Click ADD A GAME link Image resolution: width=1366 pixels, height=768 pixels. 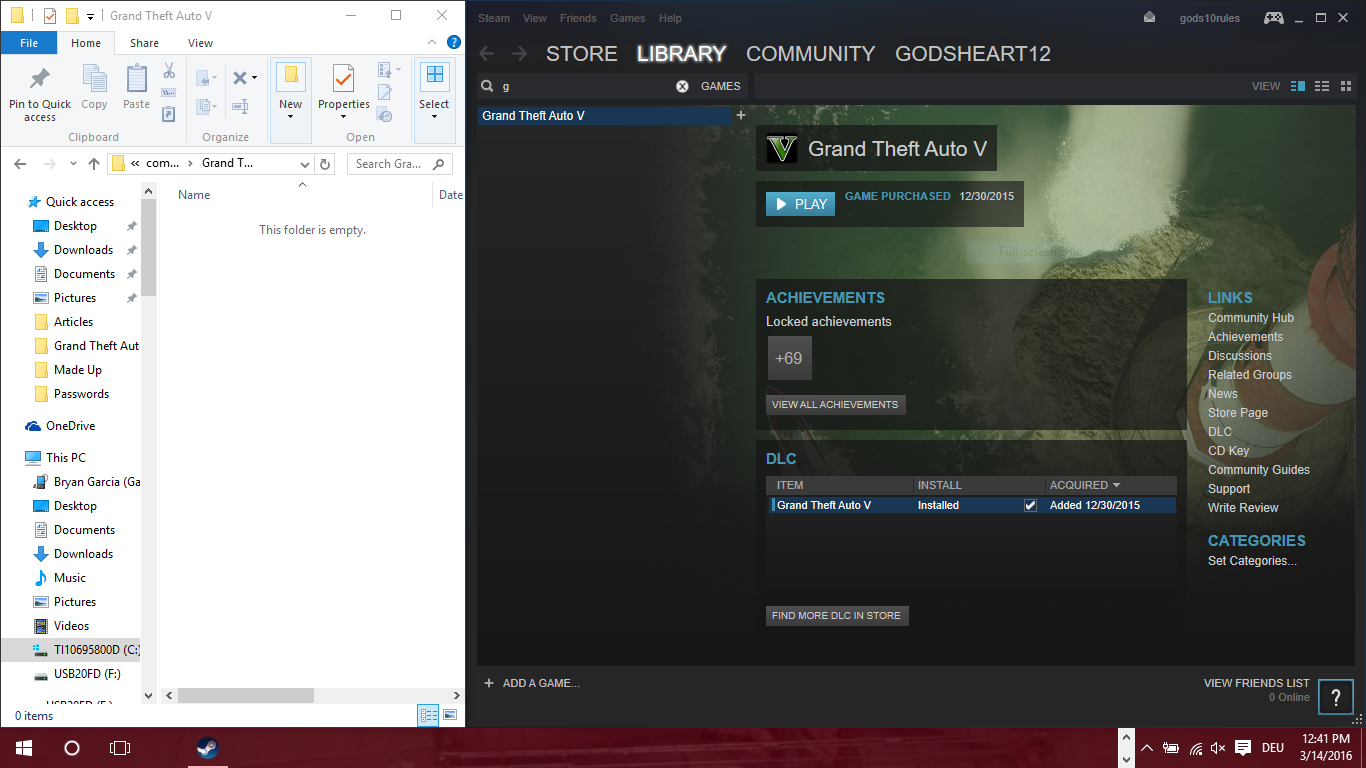tap(532, 683)
